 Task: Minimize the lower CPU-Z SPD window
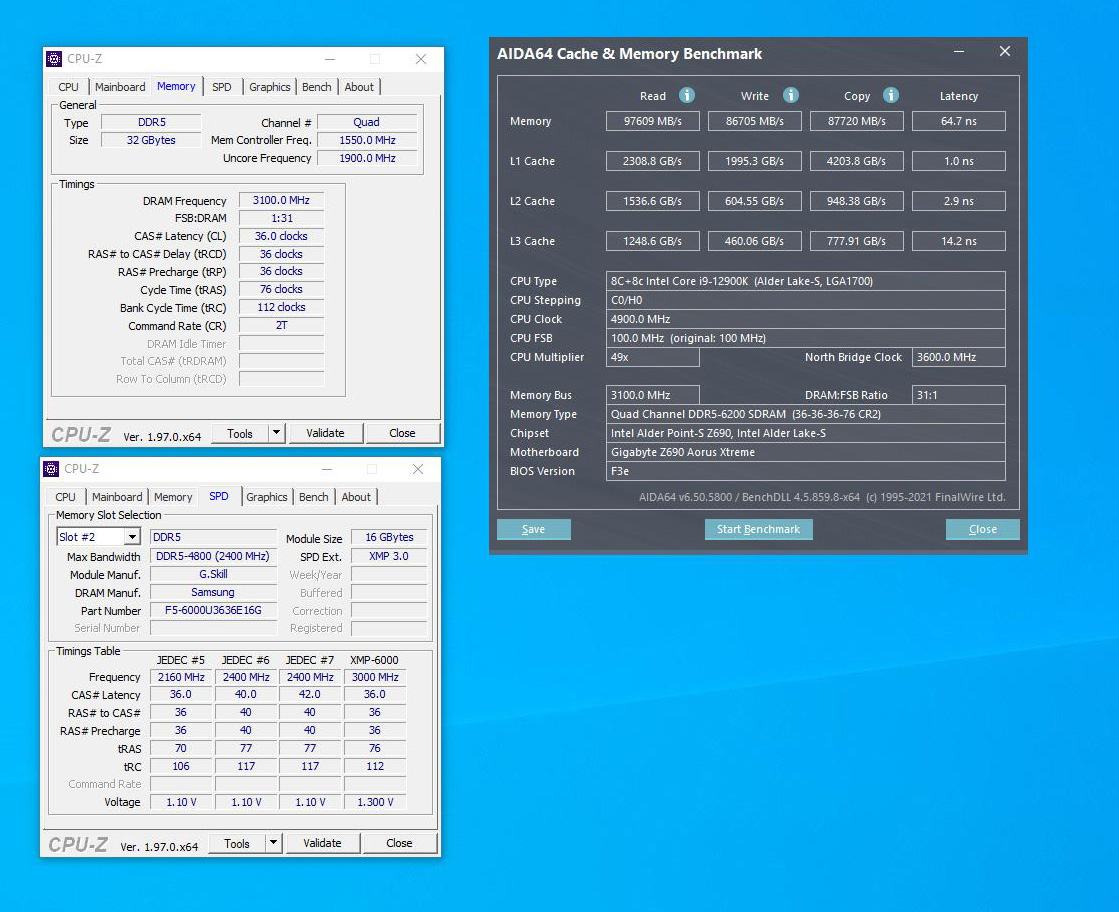pos(327,469)
